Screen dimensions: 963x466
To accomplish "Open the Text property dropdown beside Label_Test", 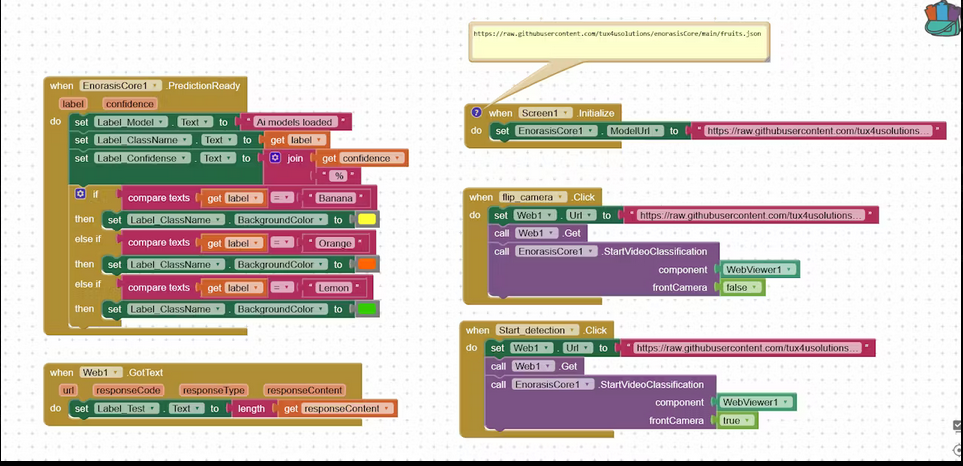I will 187,408.
